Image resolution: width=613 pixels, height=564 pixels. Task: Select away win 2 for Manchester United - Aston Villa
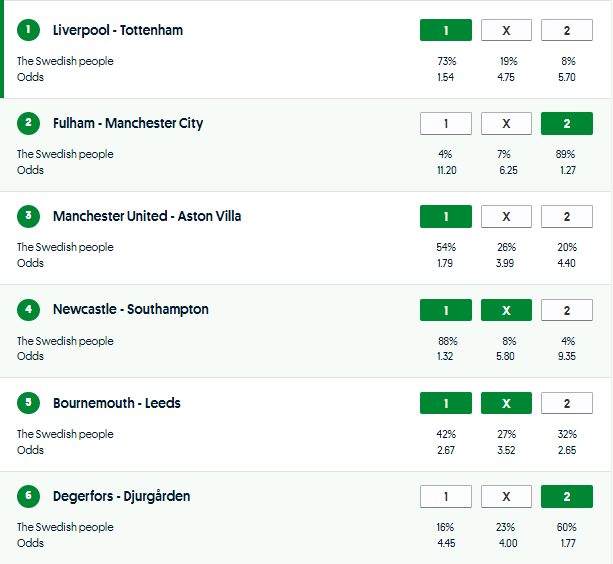pos(567,216)
